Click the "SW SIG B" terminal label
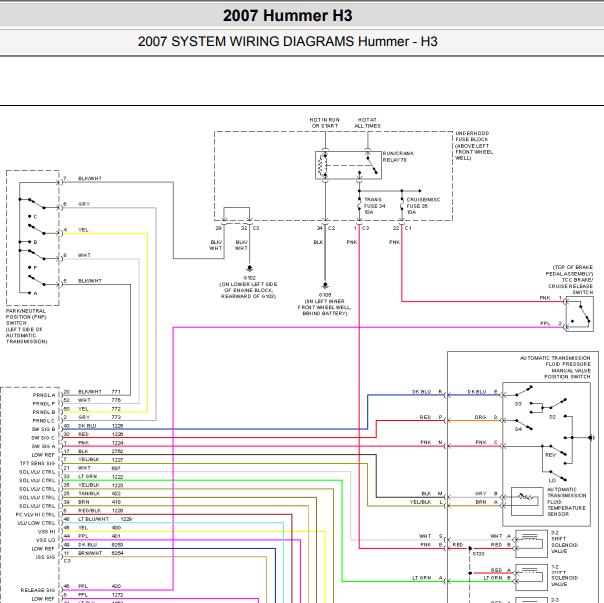Screen dimensions: 604x603 click(x=43, y=429)
